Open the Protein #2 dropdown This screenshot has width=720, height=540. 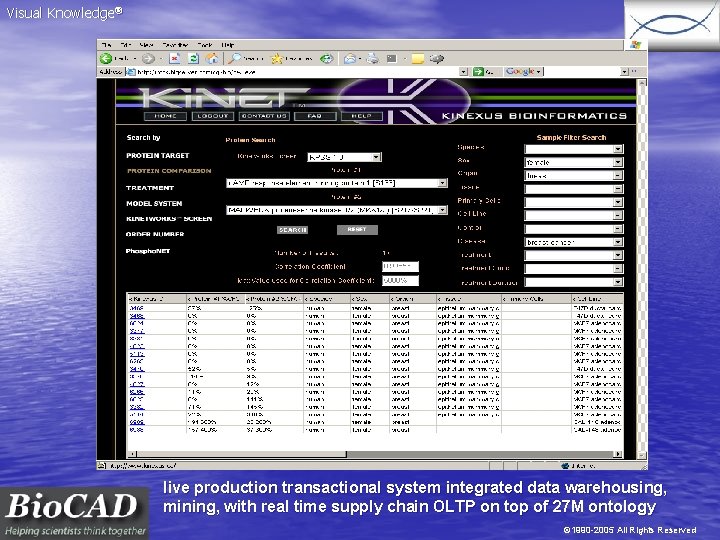pyautogui.click(x=337, y=210)
